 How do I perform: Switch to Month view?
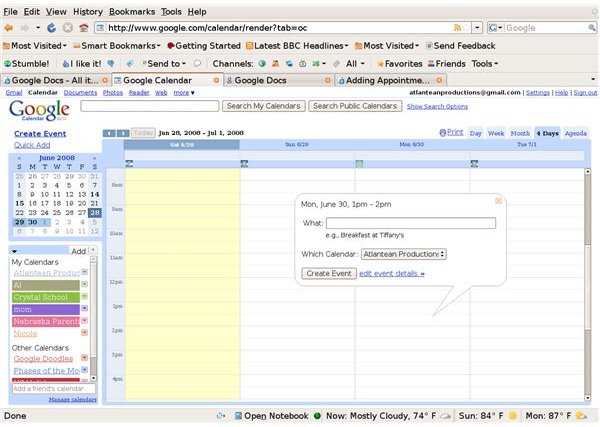coord(520,133)
